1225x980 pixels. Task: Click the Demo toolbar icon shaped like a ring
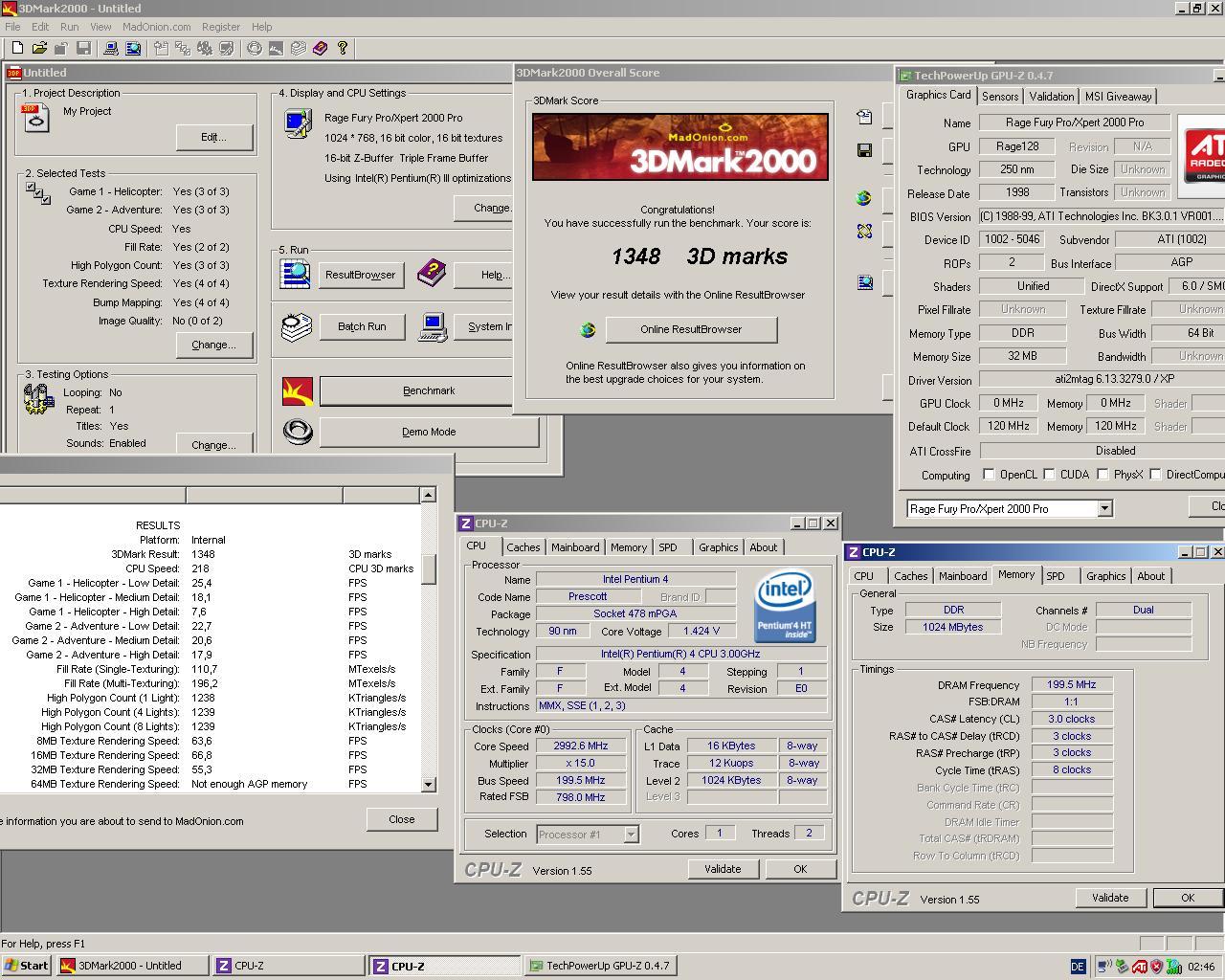click(x=254, y=48)
